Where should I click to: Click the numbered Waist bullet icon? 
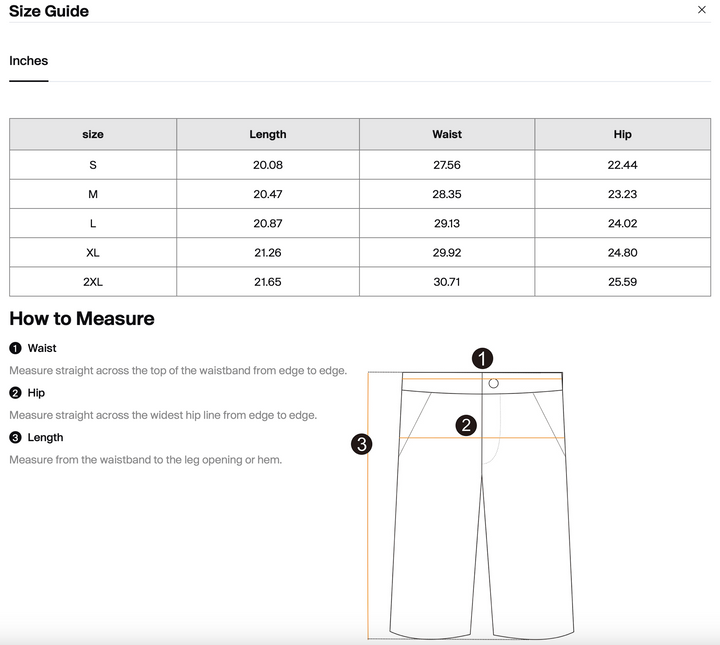coord(15,348)
